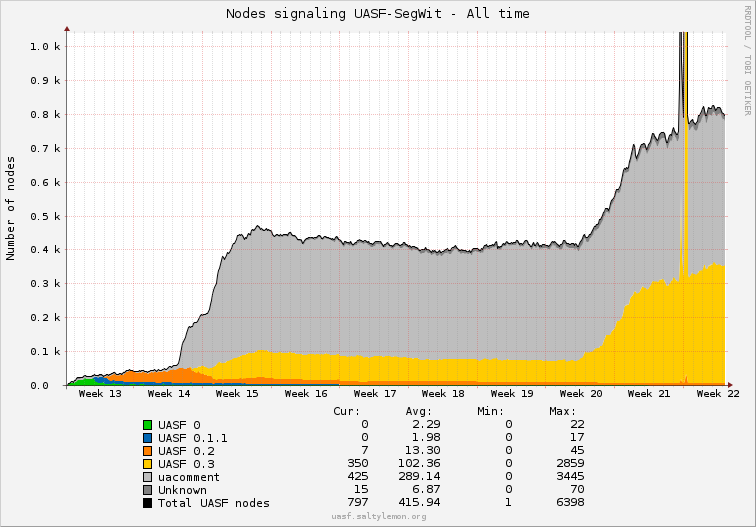756x527 pixels.
Task: Click the 'Total UASF nodes' legend label
Action: click(214, 503)
